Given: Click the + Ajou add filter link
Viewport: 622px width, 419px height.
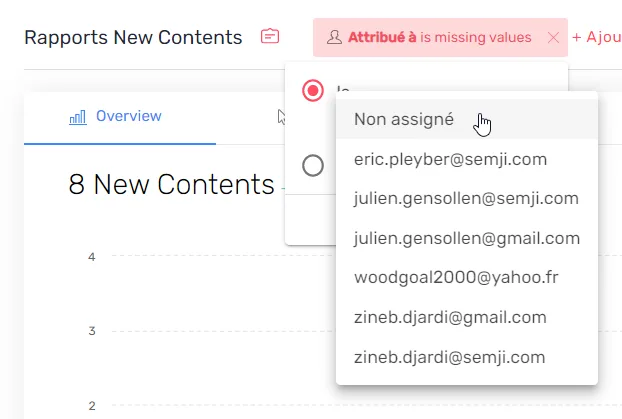Looking at the screenshot, I should tap(597, 37).
